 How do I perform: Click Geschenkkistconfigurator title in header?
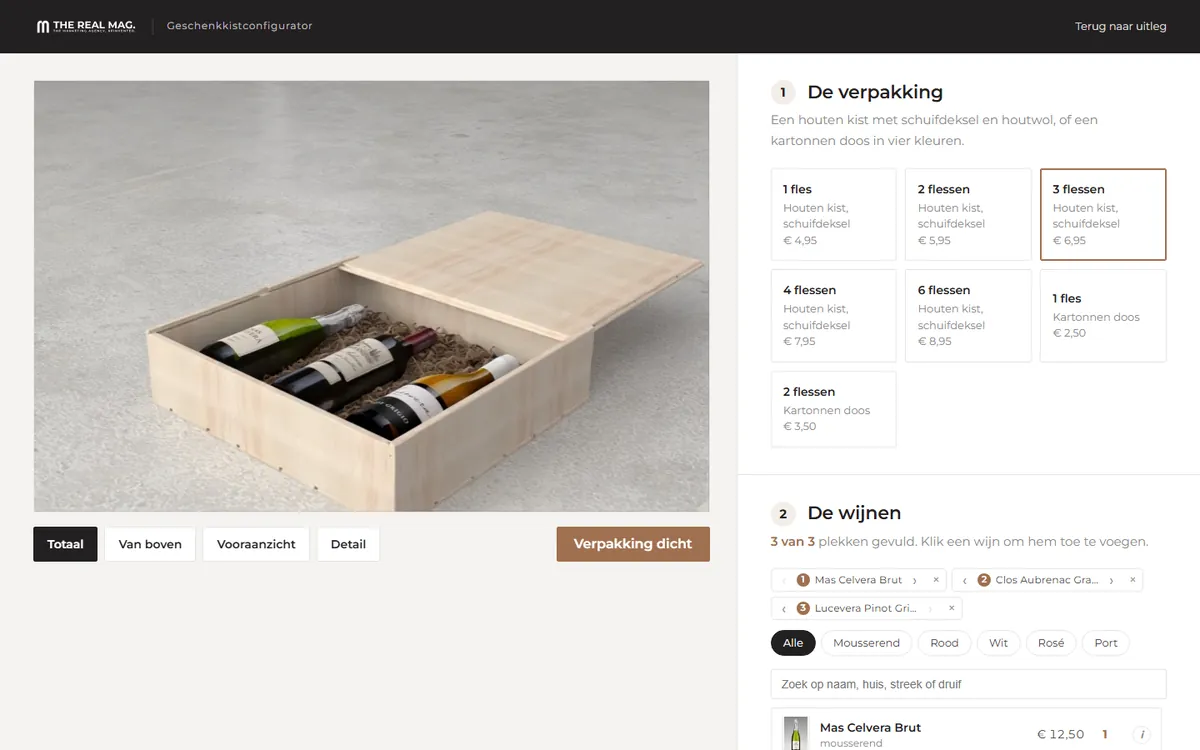240,26
